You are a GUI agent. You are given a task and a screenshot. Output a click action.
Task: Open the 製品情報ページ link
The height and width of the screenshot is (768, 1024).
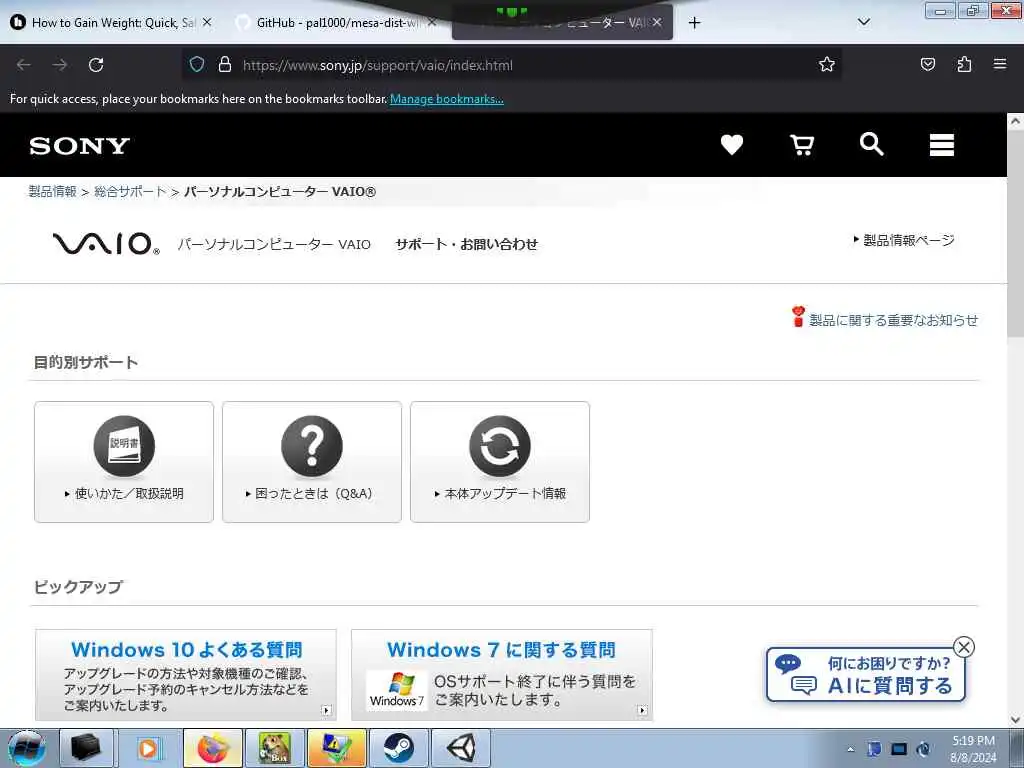[x=904, y=240]
